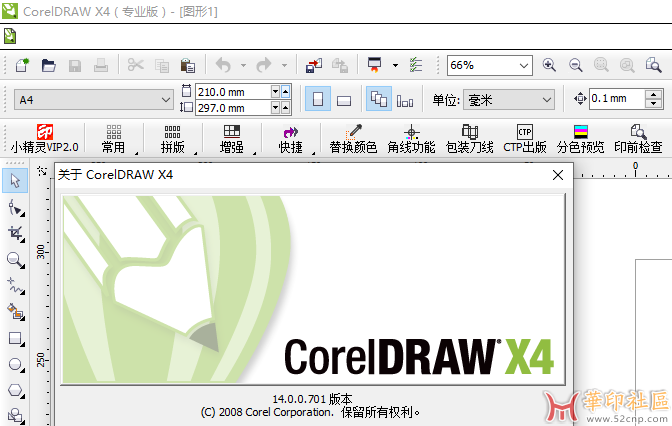Click the Save disk icon
The image size is (672, 426).
pos(75,66)
